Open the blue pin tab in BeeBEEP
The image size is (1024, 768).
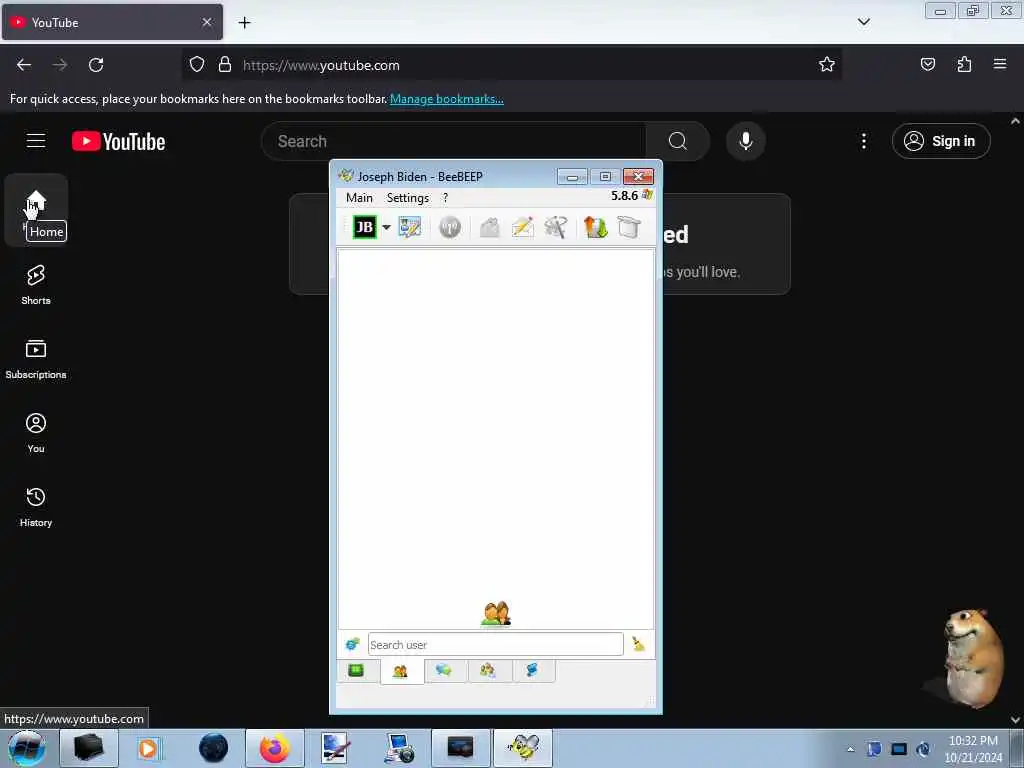[x=532, y=671]
